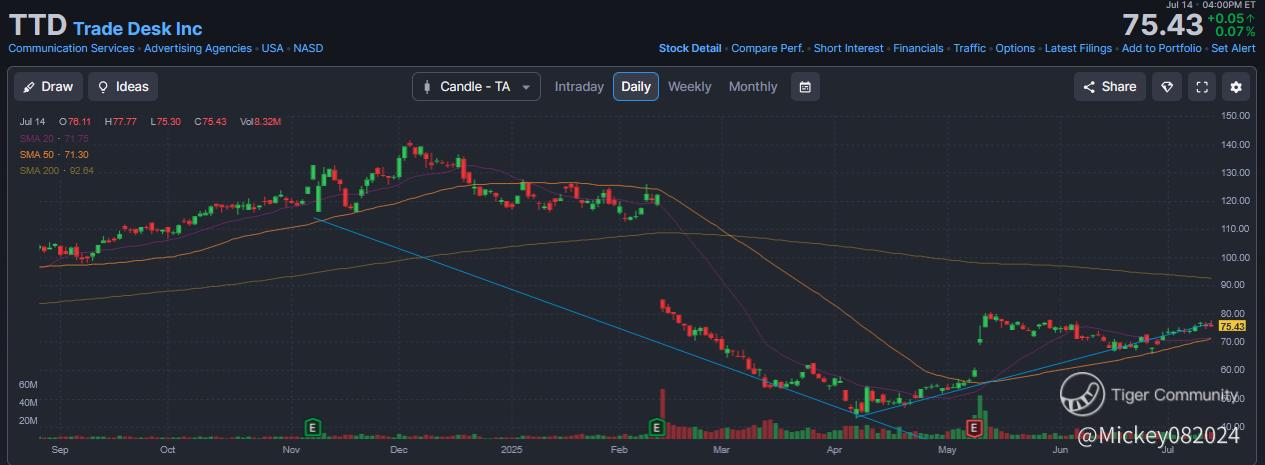Open the Draw tool
Image resolution: width=1265 pixels, height=465 pixels.
pyautogui.click(x=48, y=87)
